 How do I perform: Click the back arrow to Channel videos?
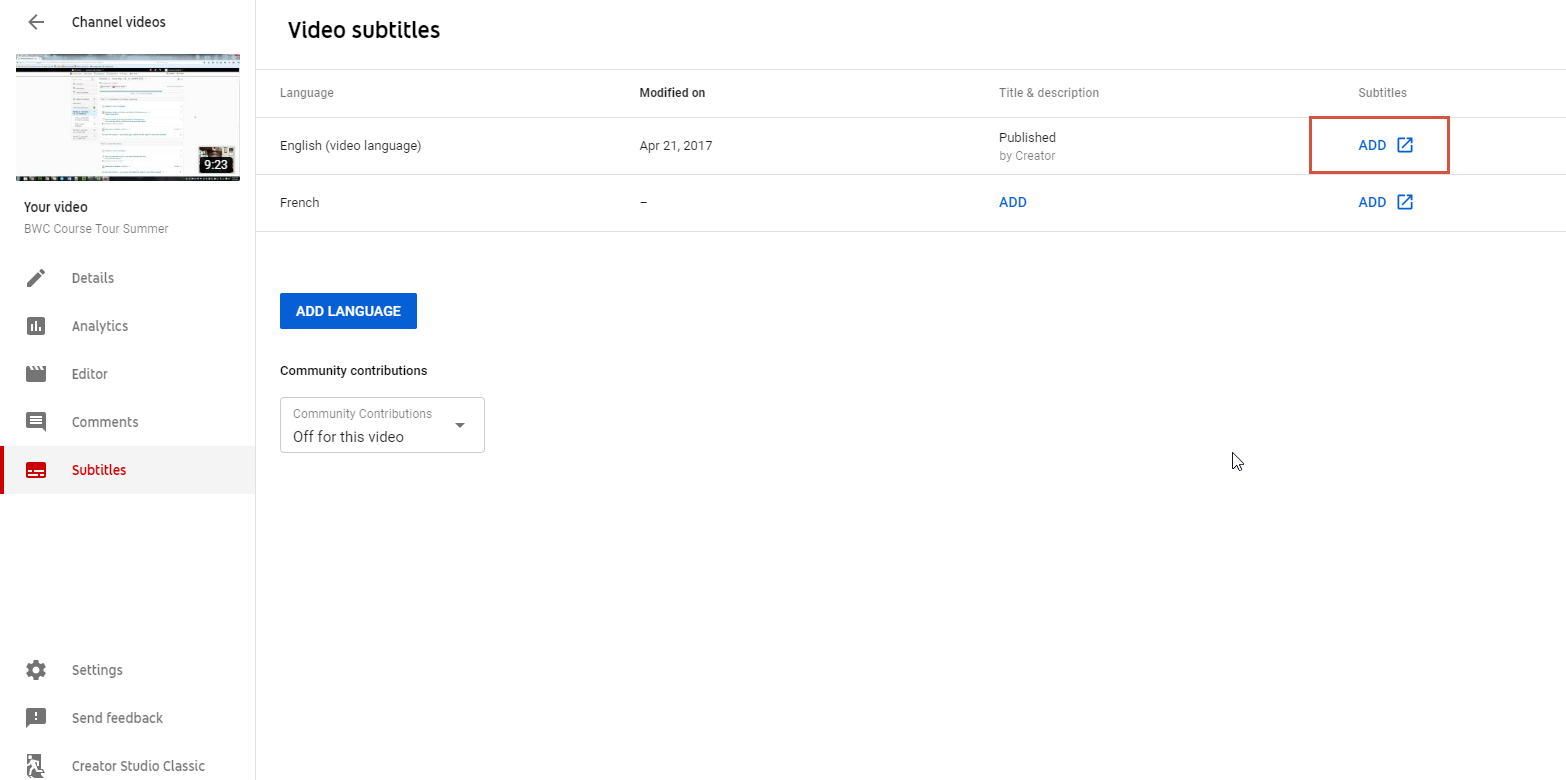[36, 22]
